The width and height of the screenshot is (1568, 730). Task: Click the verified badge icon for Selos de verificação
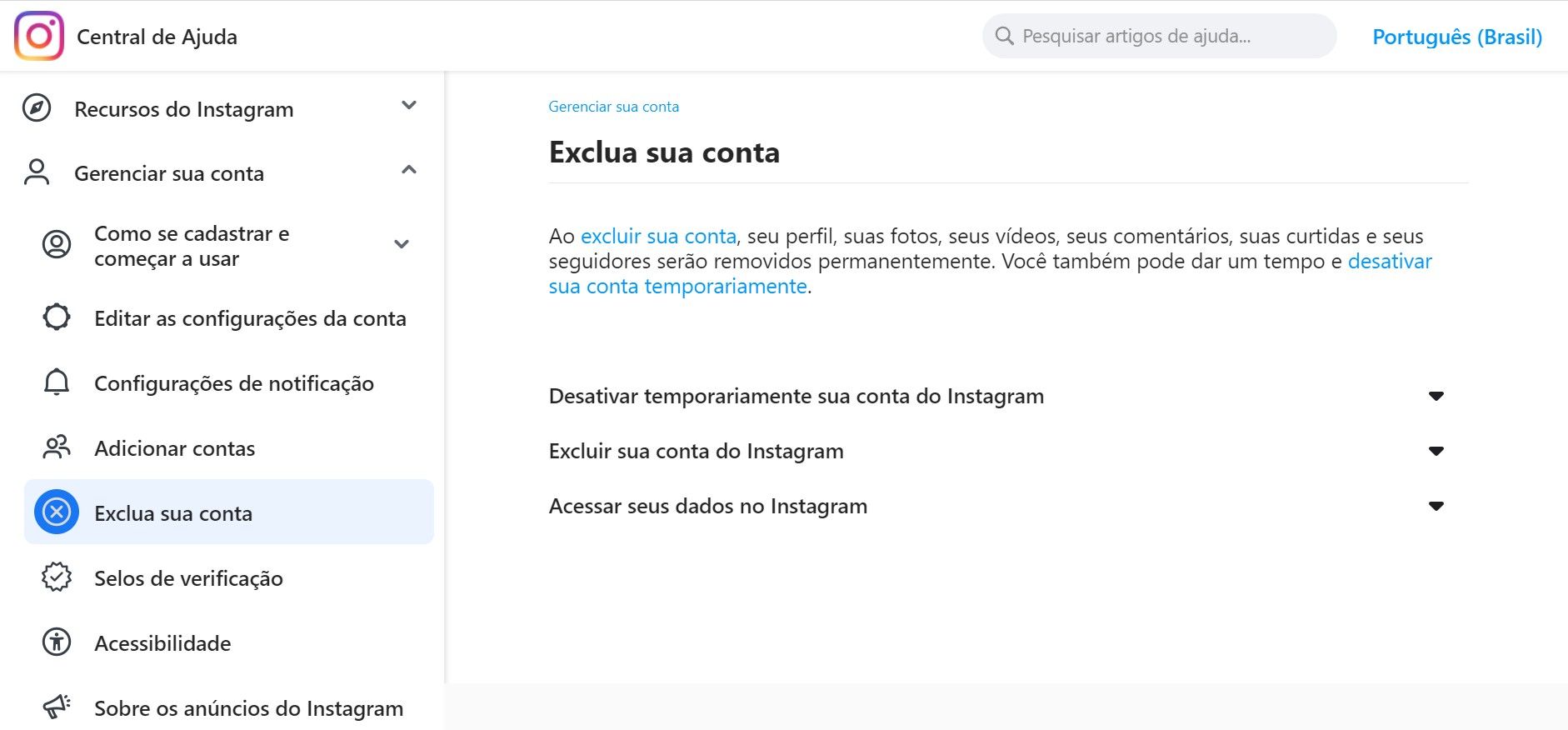57,577
